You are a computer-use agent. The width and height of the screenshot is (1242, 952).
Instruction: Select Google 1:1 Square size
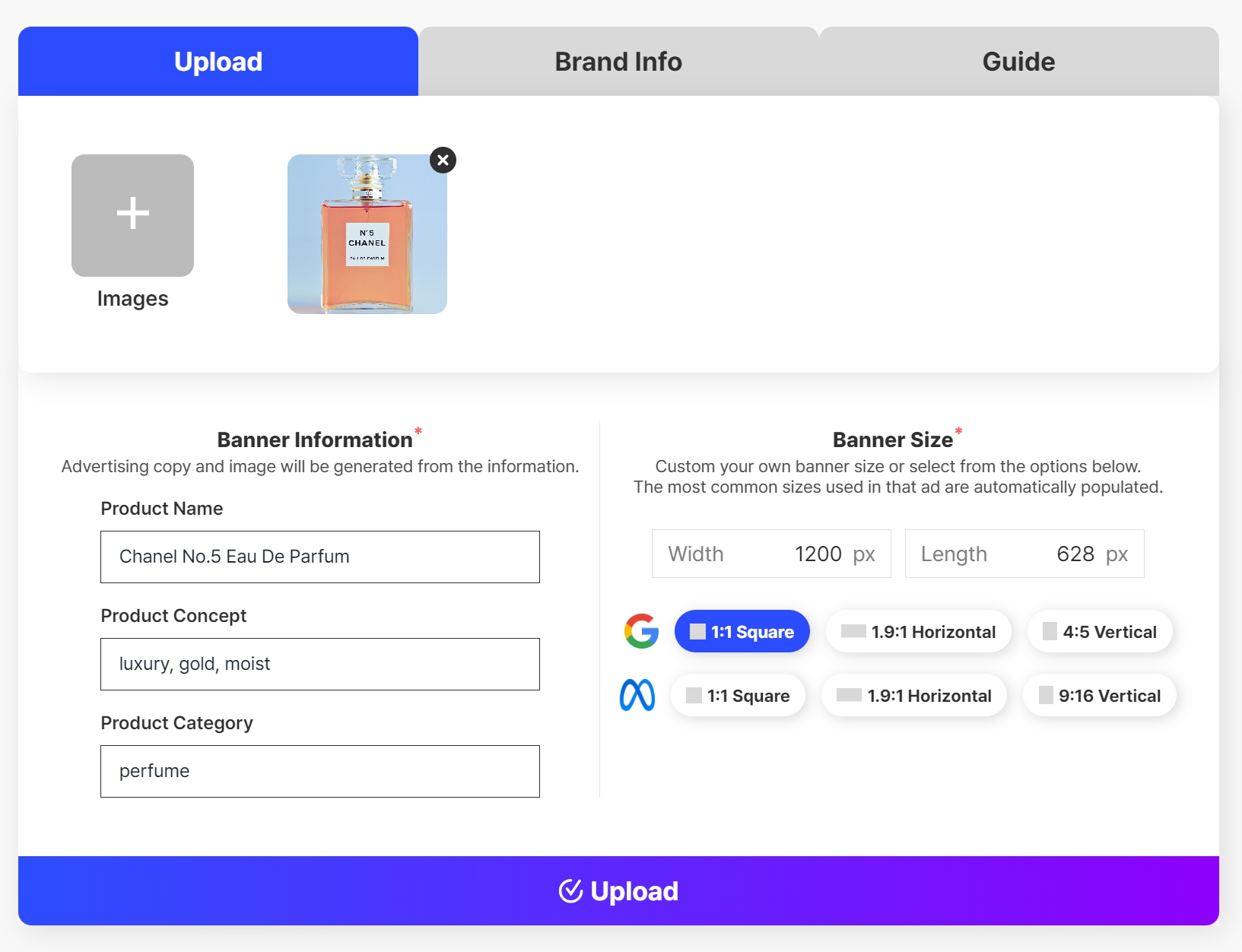[x=742, y=631]
